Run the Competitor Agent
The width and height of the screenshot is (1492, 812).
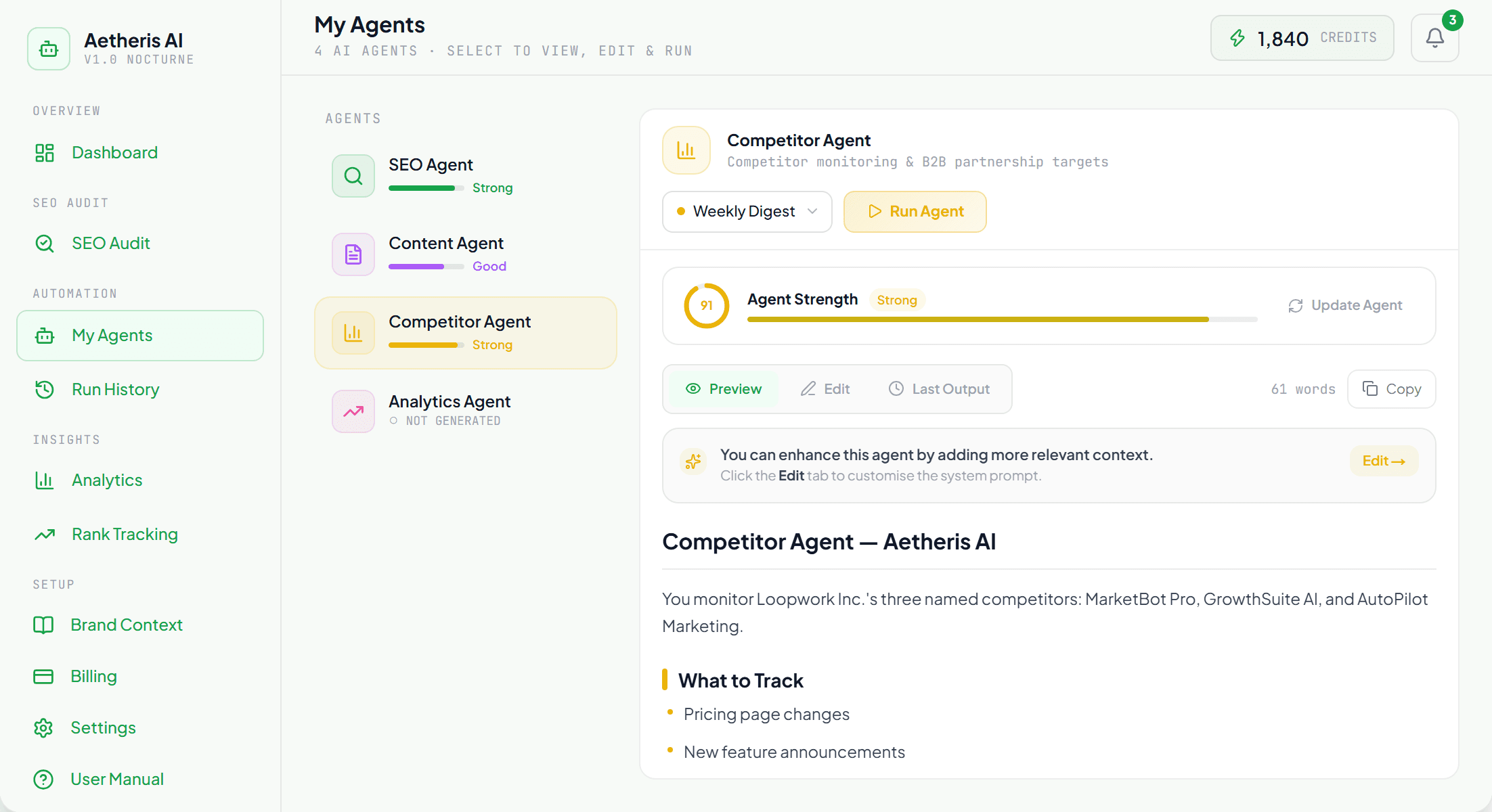pyautogui.click(x=915, y=212)
